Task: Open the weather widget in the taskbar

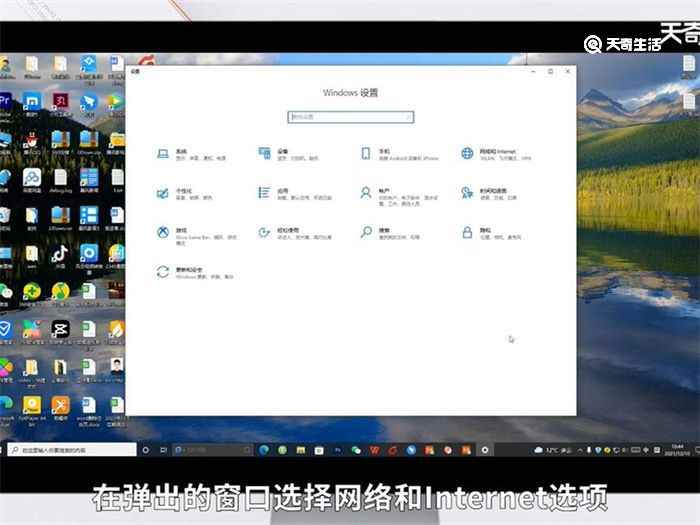Action: click(x=553, y=450)
